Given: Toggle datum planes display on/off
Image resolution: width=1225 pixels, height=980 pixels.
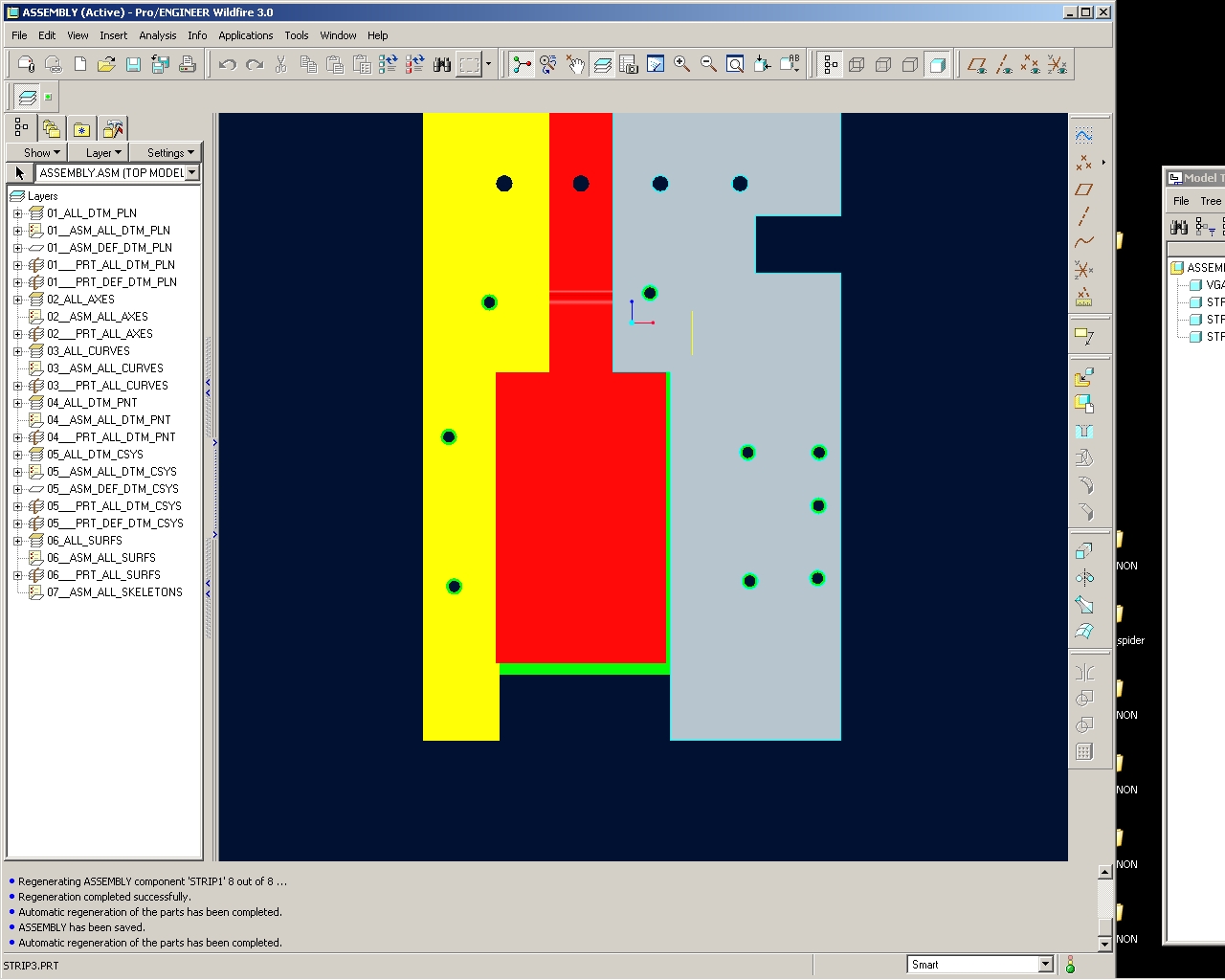Looking at the screenshot, I should 976,64.
